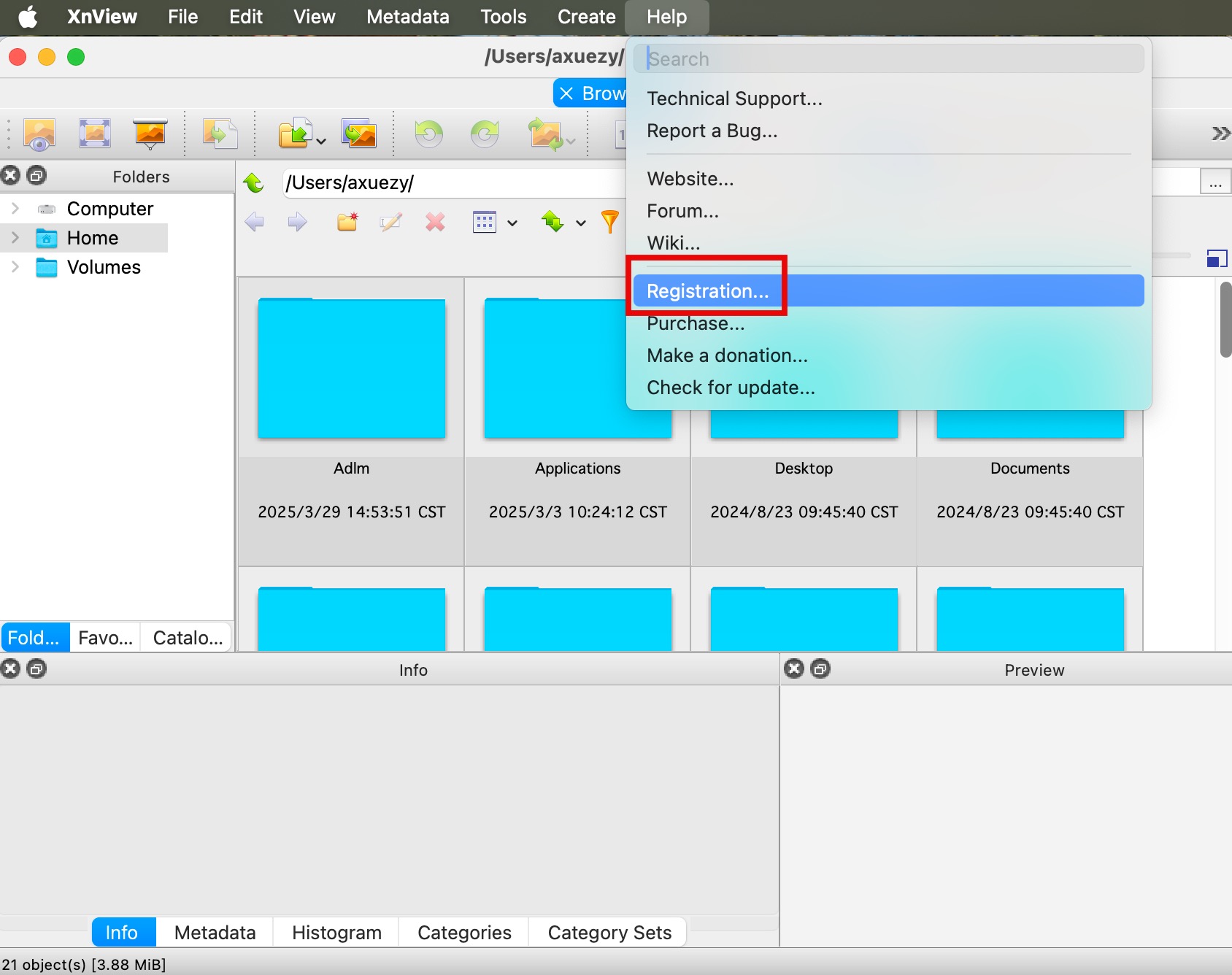Click the red X delete icon

pos(435,222)
